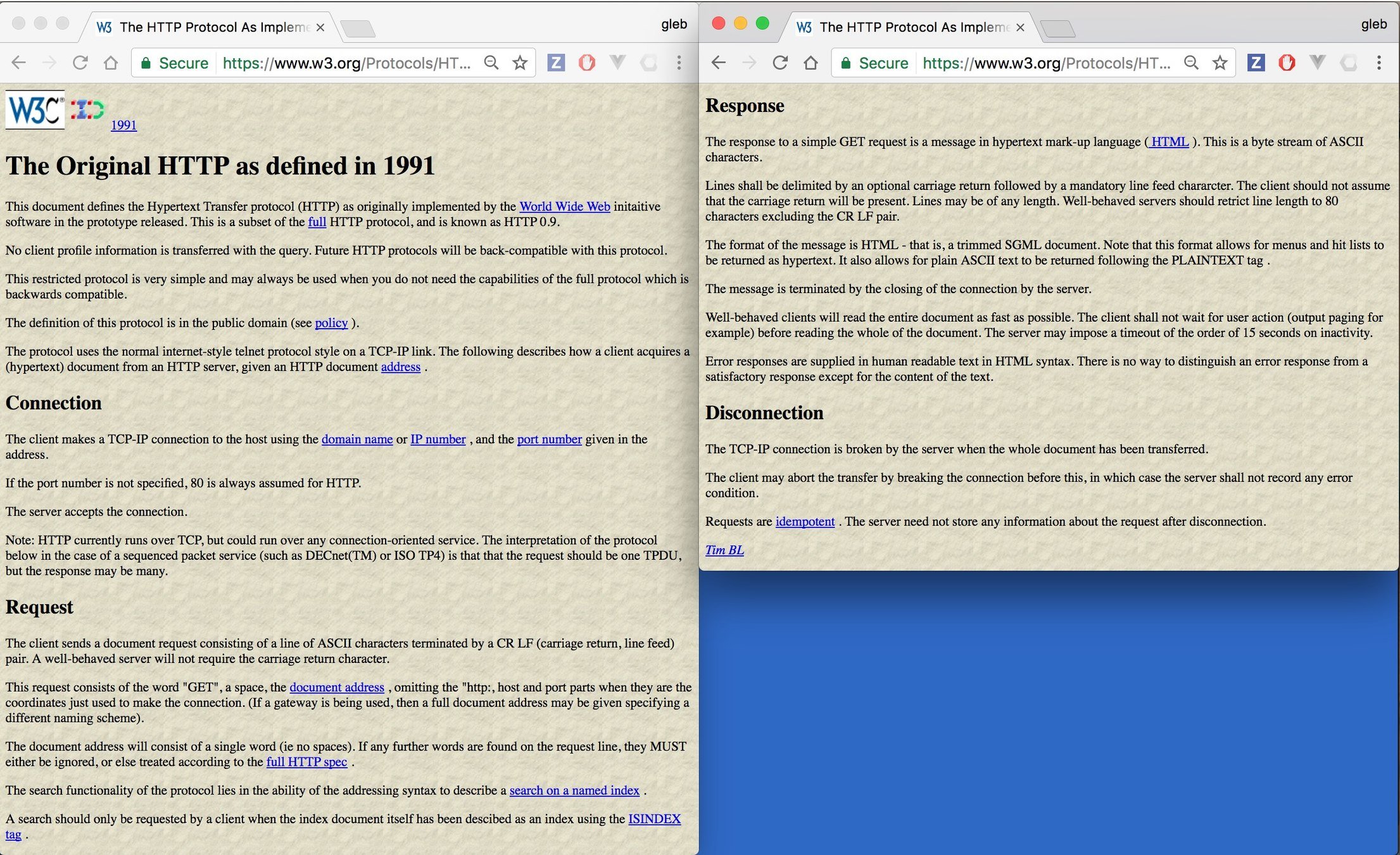Open a new tab in right window
1400x855 pixels.
pyautogui.click(x=1057, y=28)
